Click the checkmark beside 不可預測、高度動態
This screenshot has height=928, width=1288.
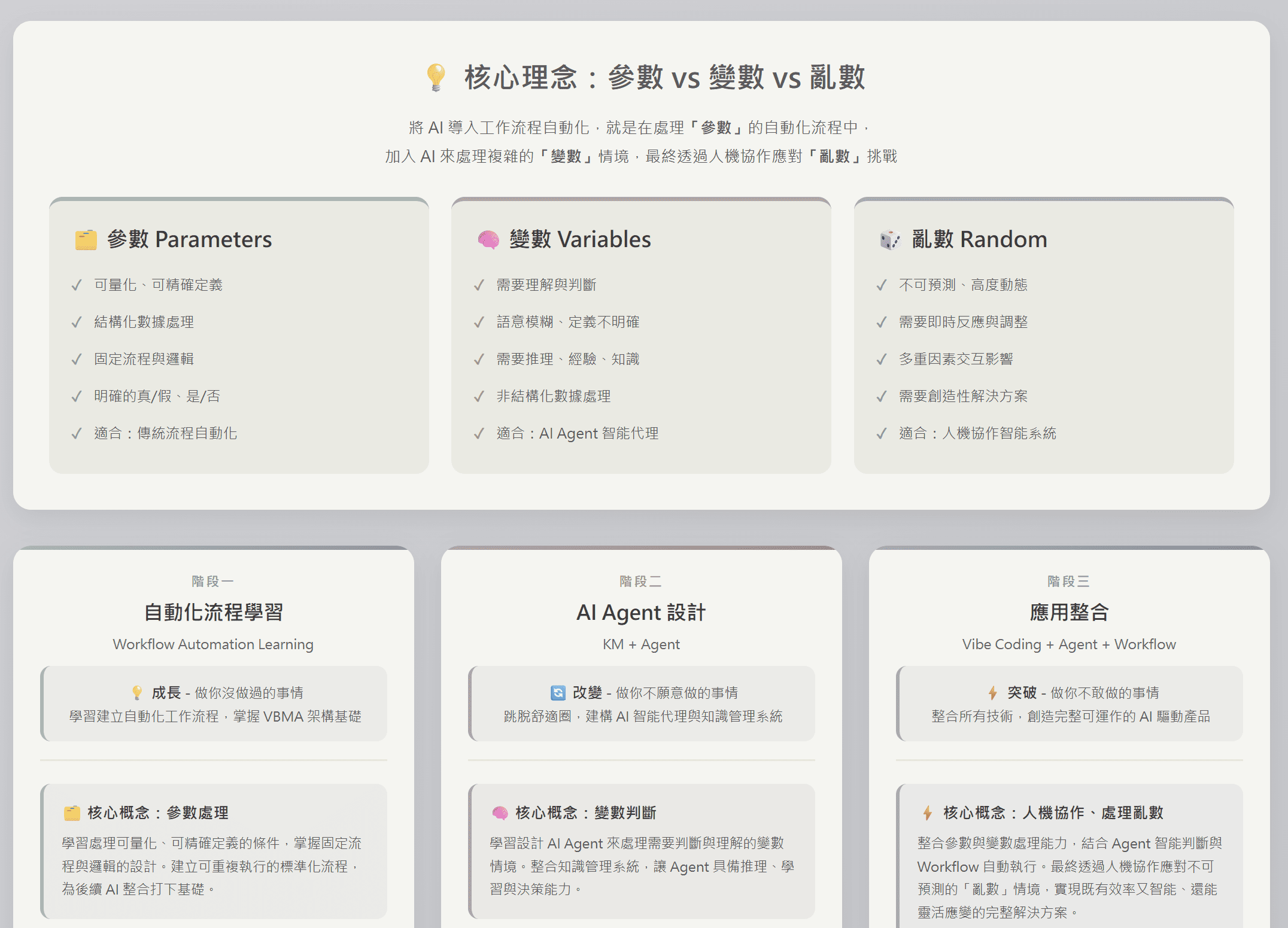tap(882, 285)
